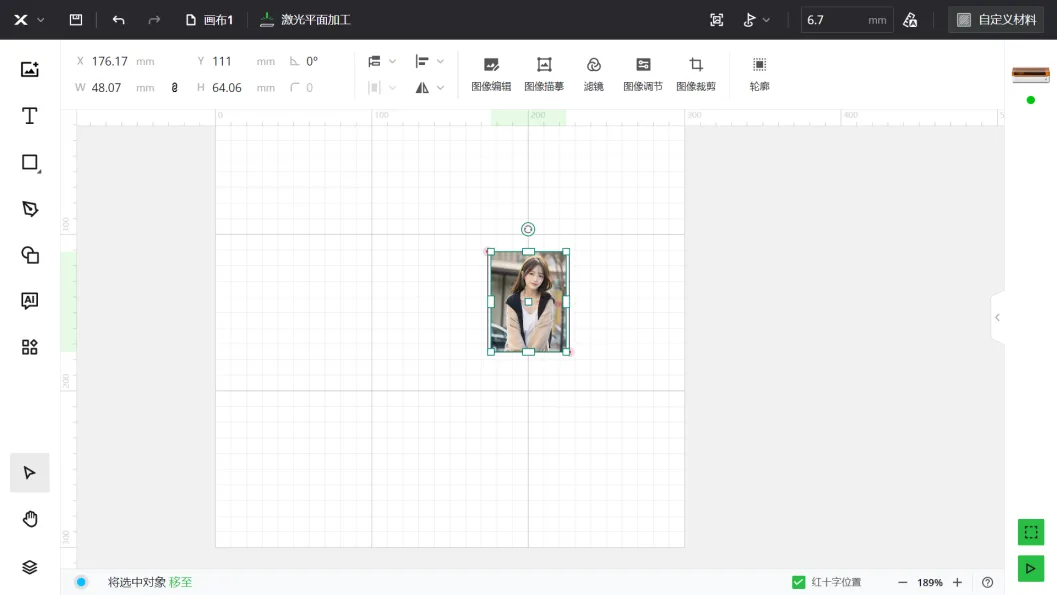Toggle the blue indicator in status bar
1057x595 pixels.
pyautogui.click(x=81, y=582)
